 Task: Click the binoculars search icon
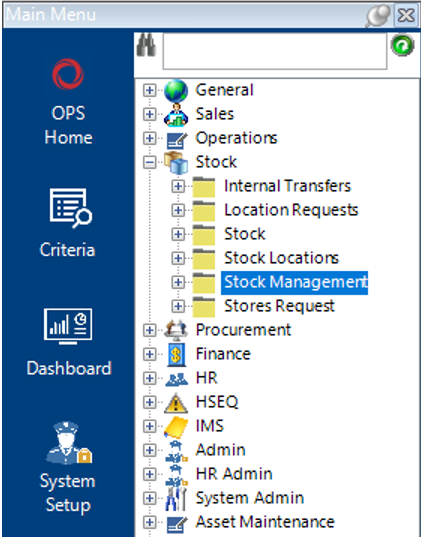click(146, 45)
